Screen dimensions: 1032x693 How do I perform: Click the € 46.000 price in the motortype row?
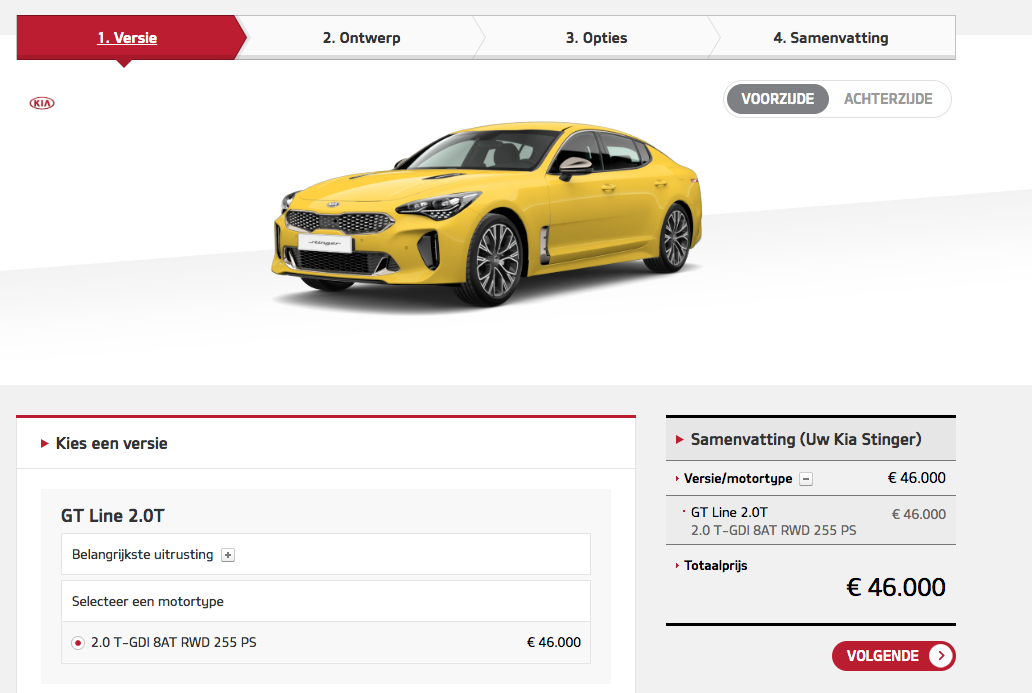coord(554,642)
